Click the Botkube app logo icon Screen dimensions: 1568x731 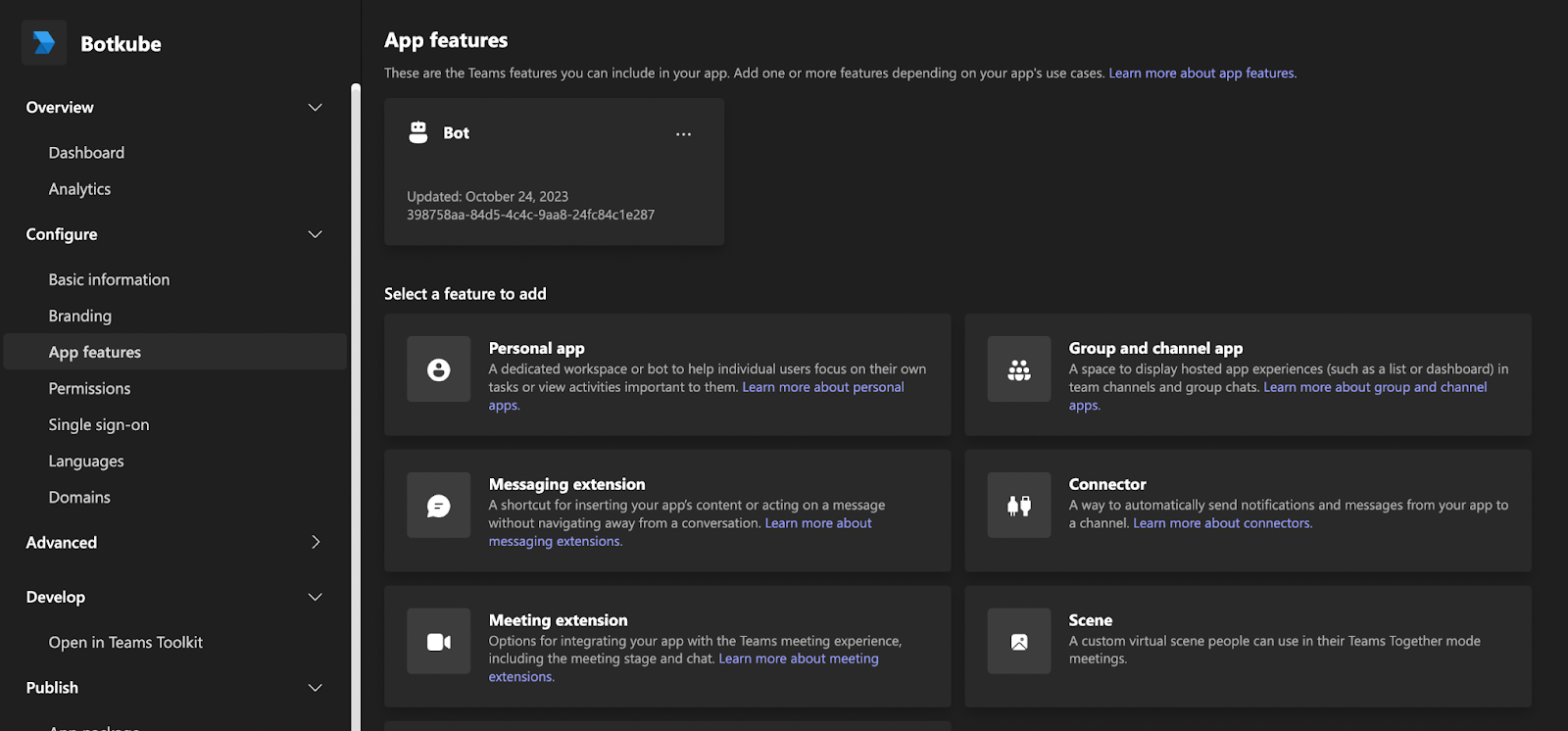tap(44, 43)
